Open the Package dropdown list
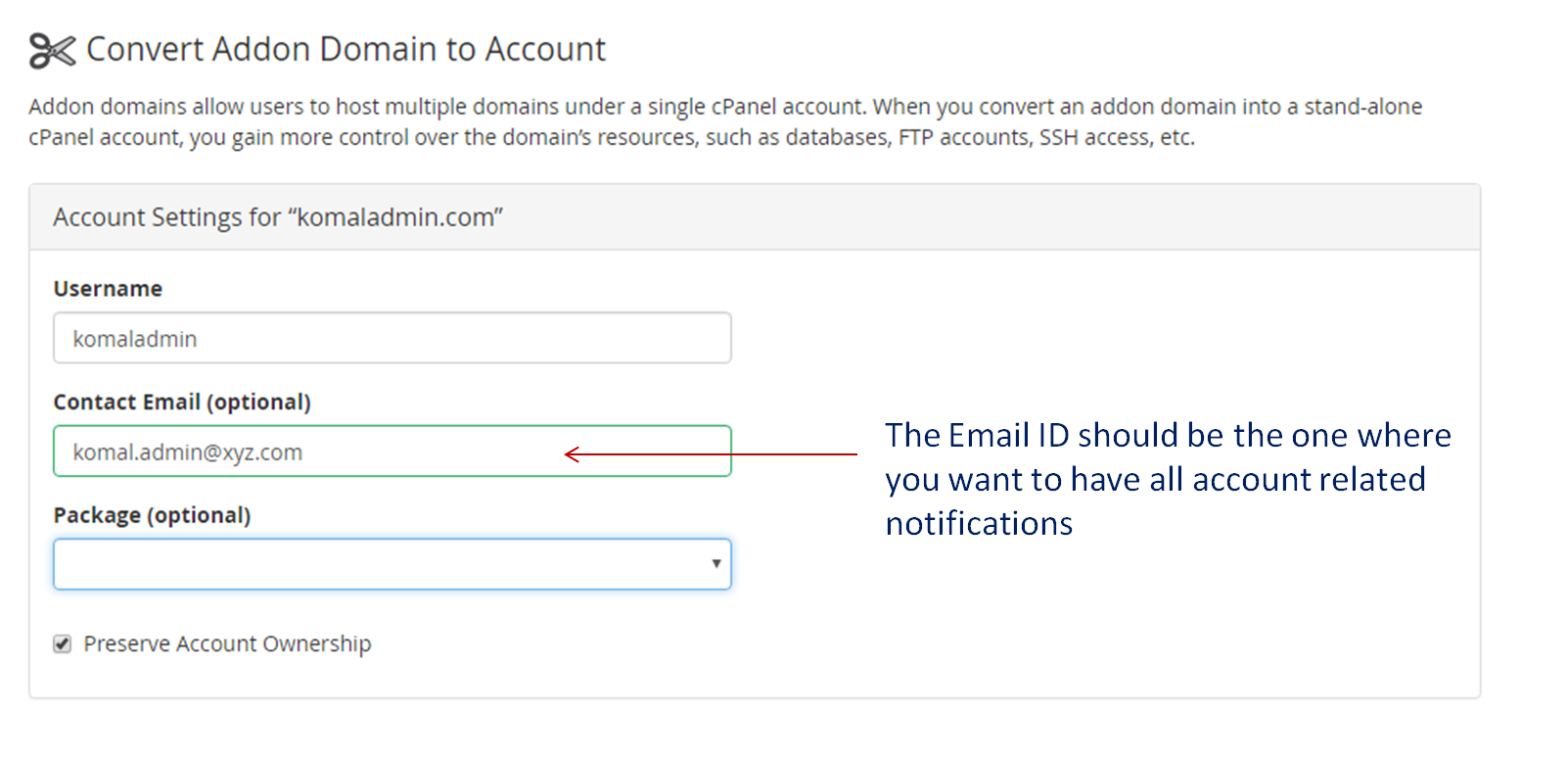 392,564
